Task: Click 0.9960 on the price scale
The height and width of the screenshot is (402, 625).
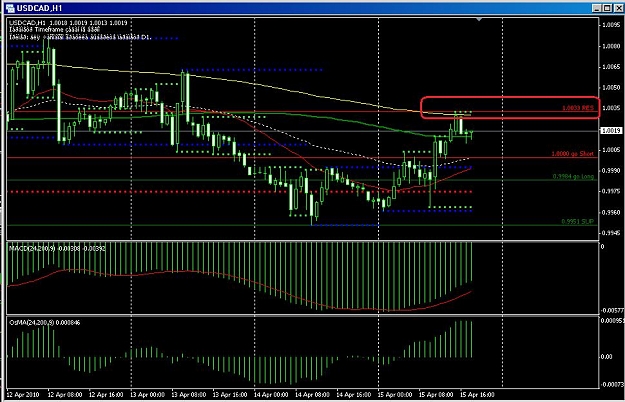Action: [x=611, y=212]
